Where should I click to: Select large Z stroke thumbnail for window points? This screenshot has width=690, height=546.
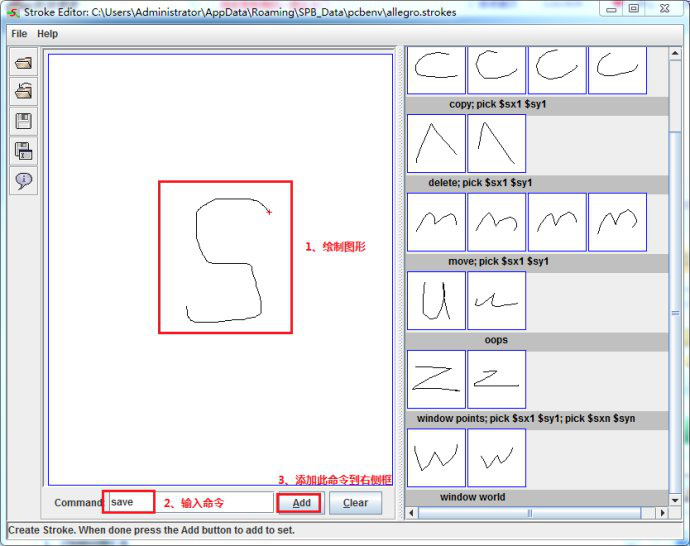[436, 379]
